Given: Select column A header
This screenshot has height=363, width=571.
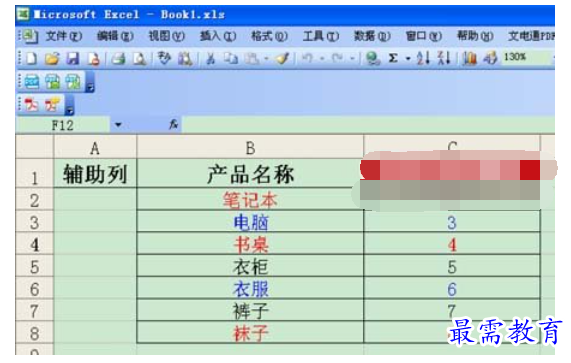Looking at the screenshot, I should coord(95,147).
